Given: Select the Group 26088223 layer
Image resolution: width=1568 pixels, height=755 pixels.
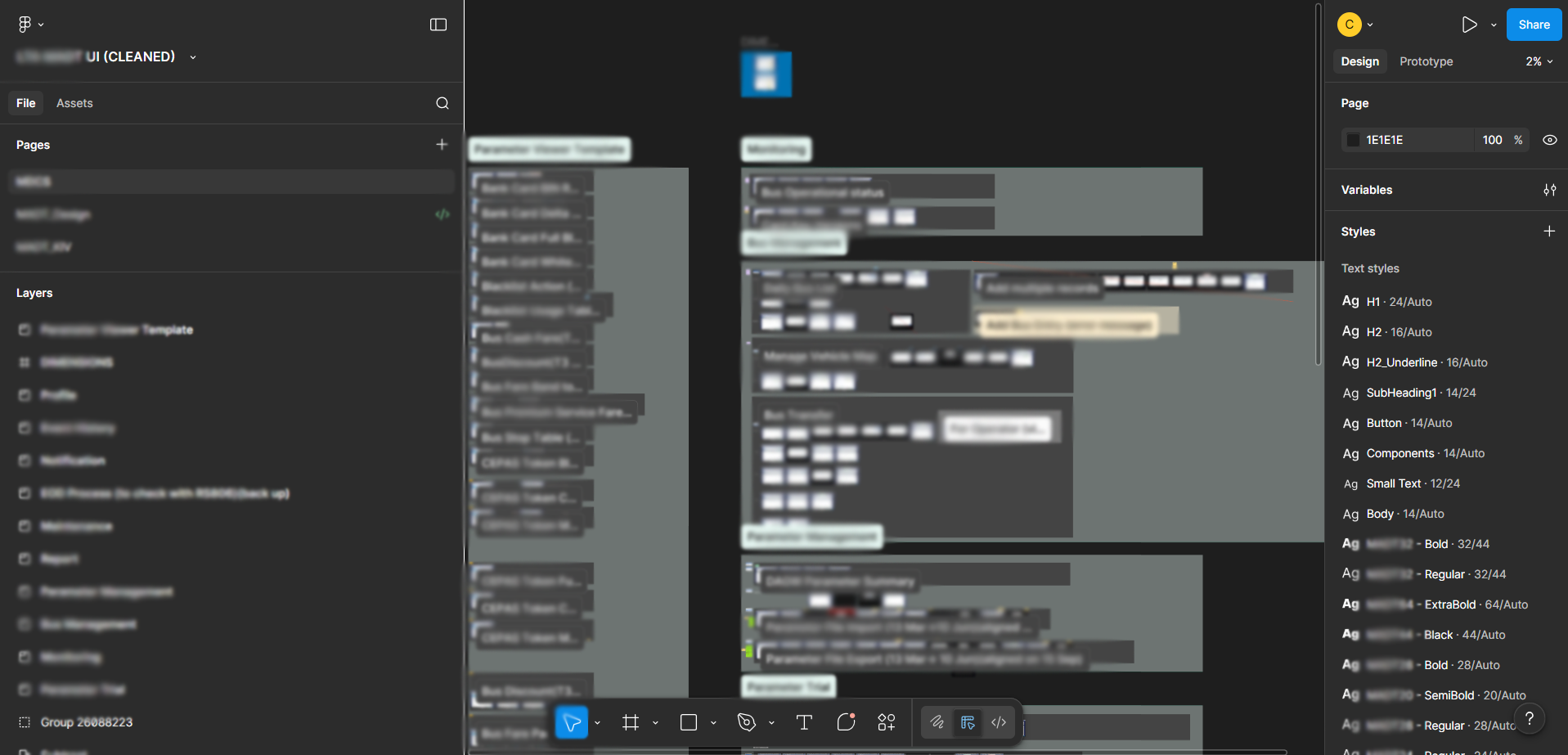Looking at the screenshot, I should coord(87,722).
